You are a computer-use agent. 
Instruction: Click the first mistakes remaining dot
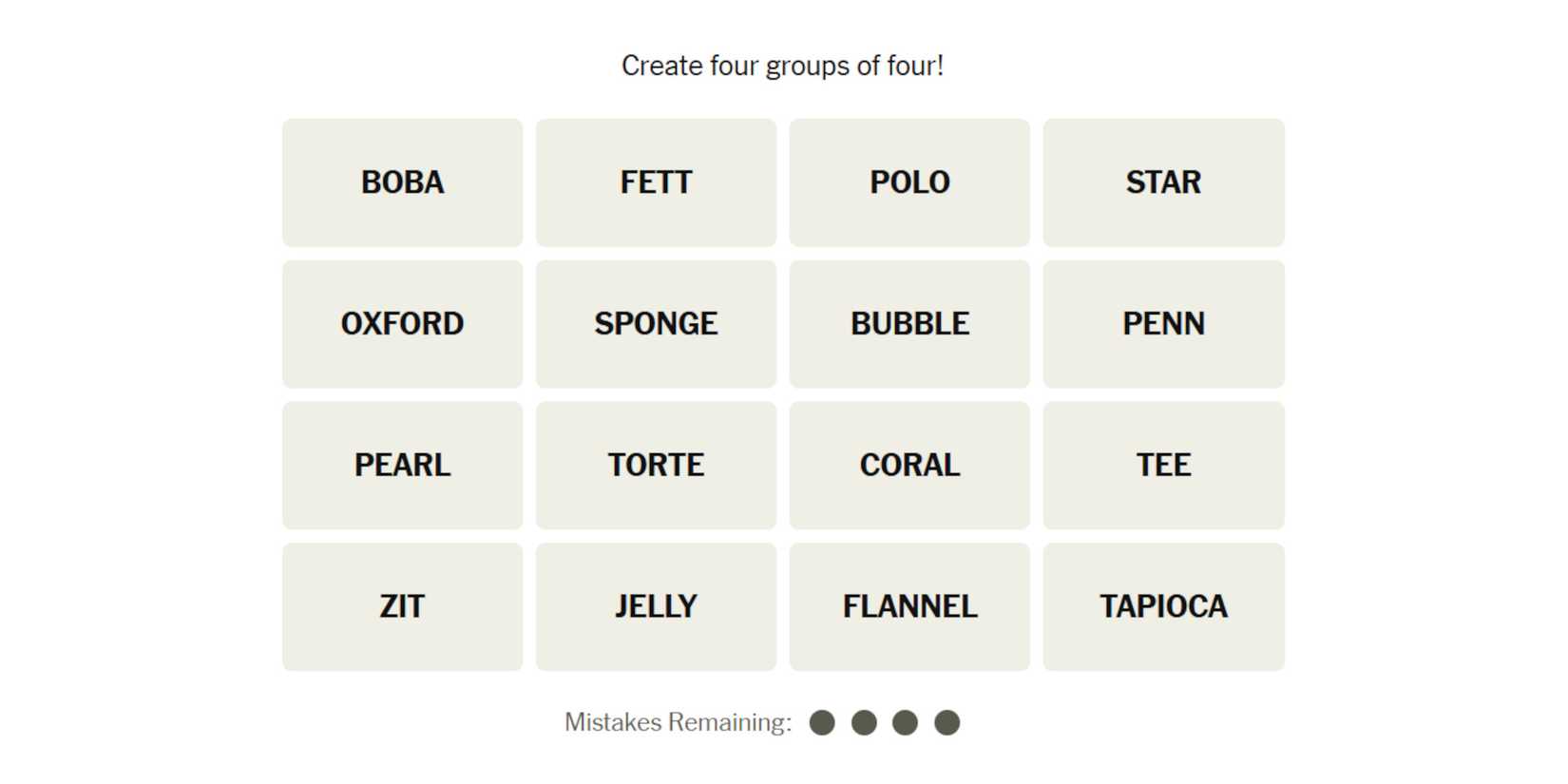pos(822,723)
